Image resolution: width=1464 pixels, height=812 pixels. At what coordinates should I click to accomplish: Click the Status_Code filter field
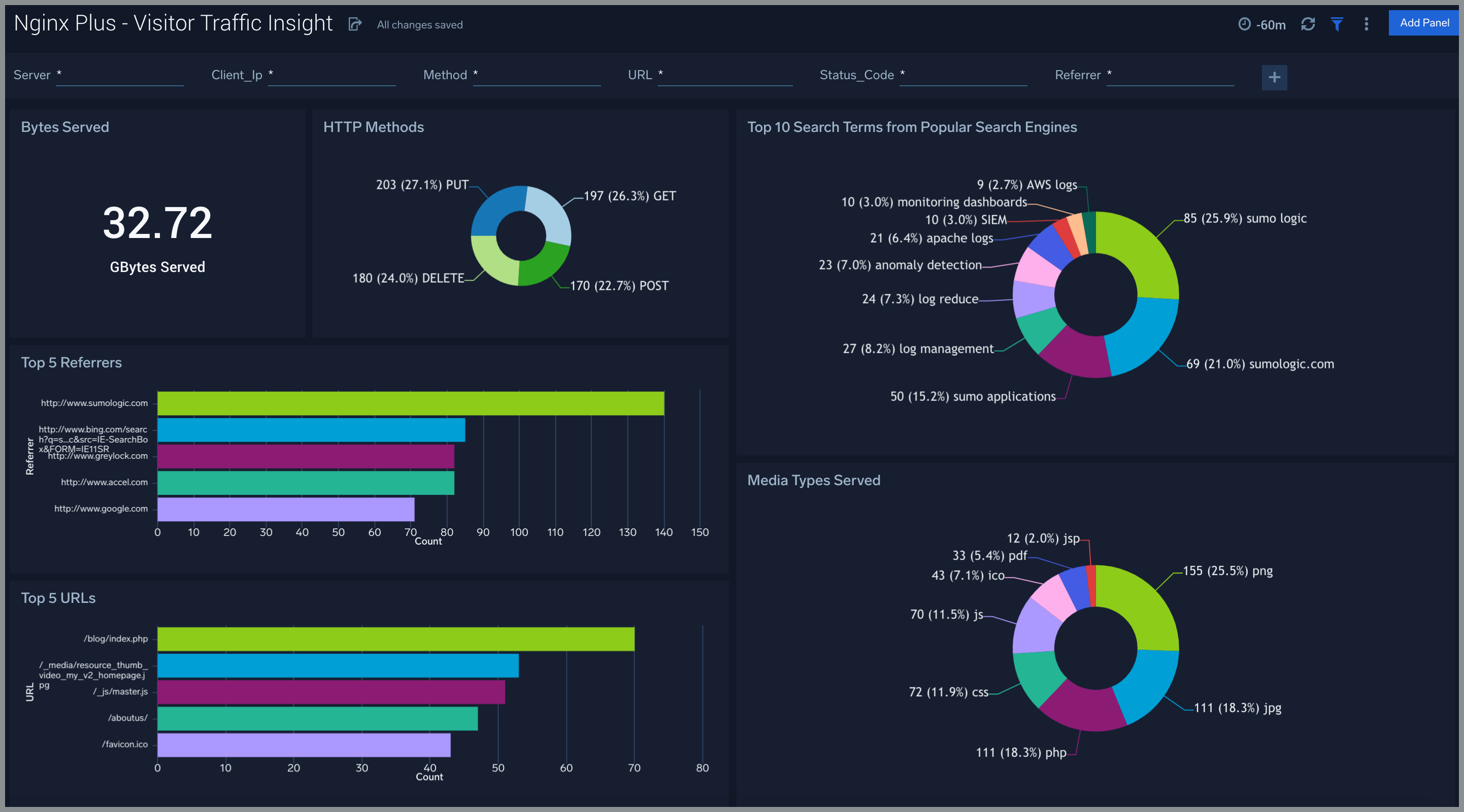pos(963,76)
